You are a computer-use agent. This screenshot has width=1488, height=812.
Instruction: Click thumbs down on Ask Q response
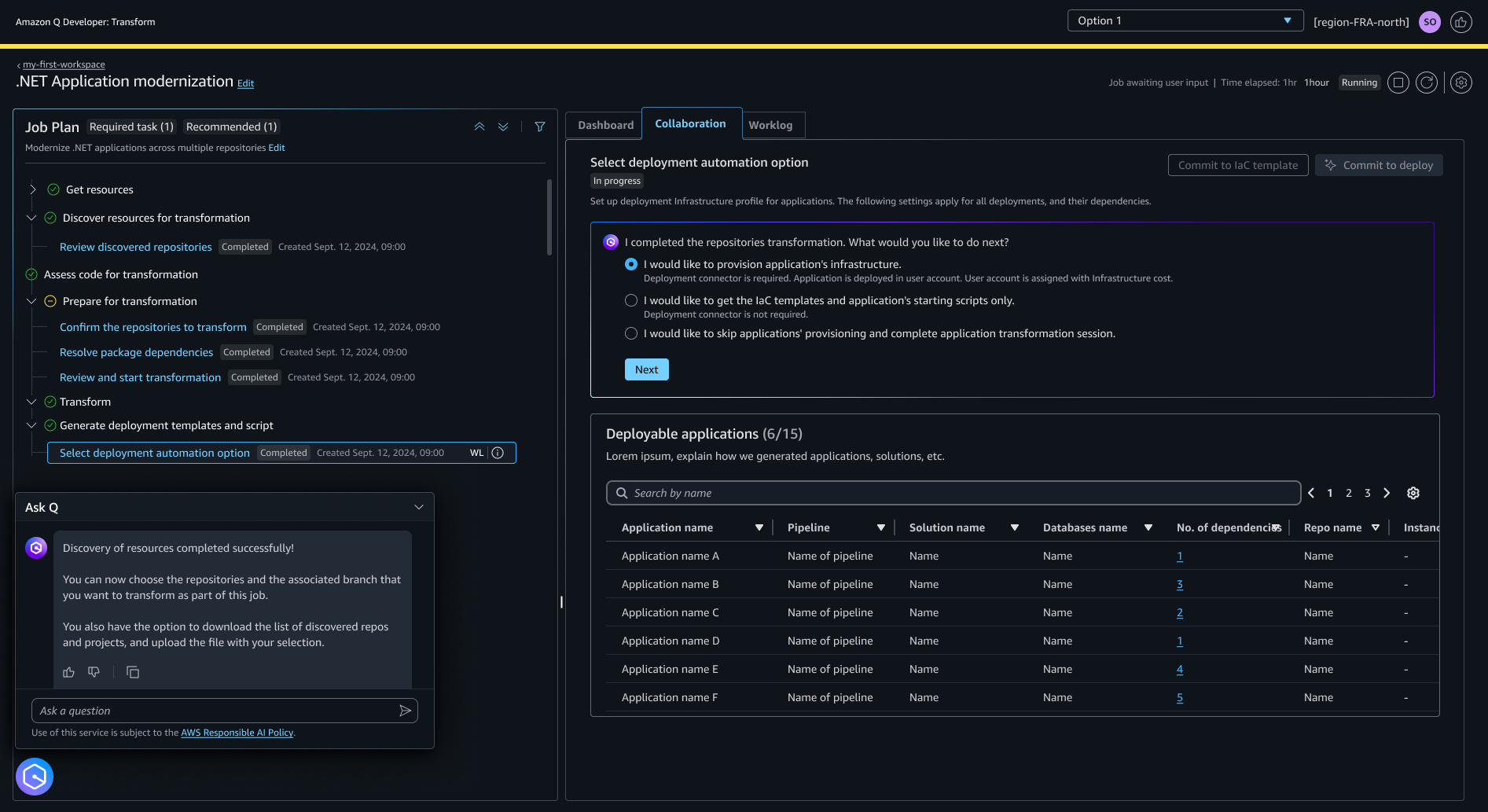pos(94,672)
